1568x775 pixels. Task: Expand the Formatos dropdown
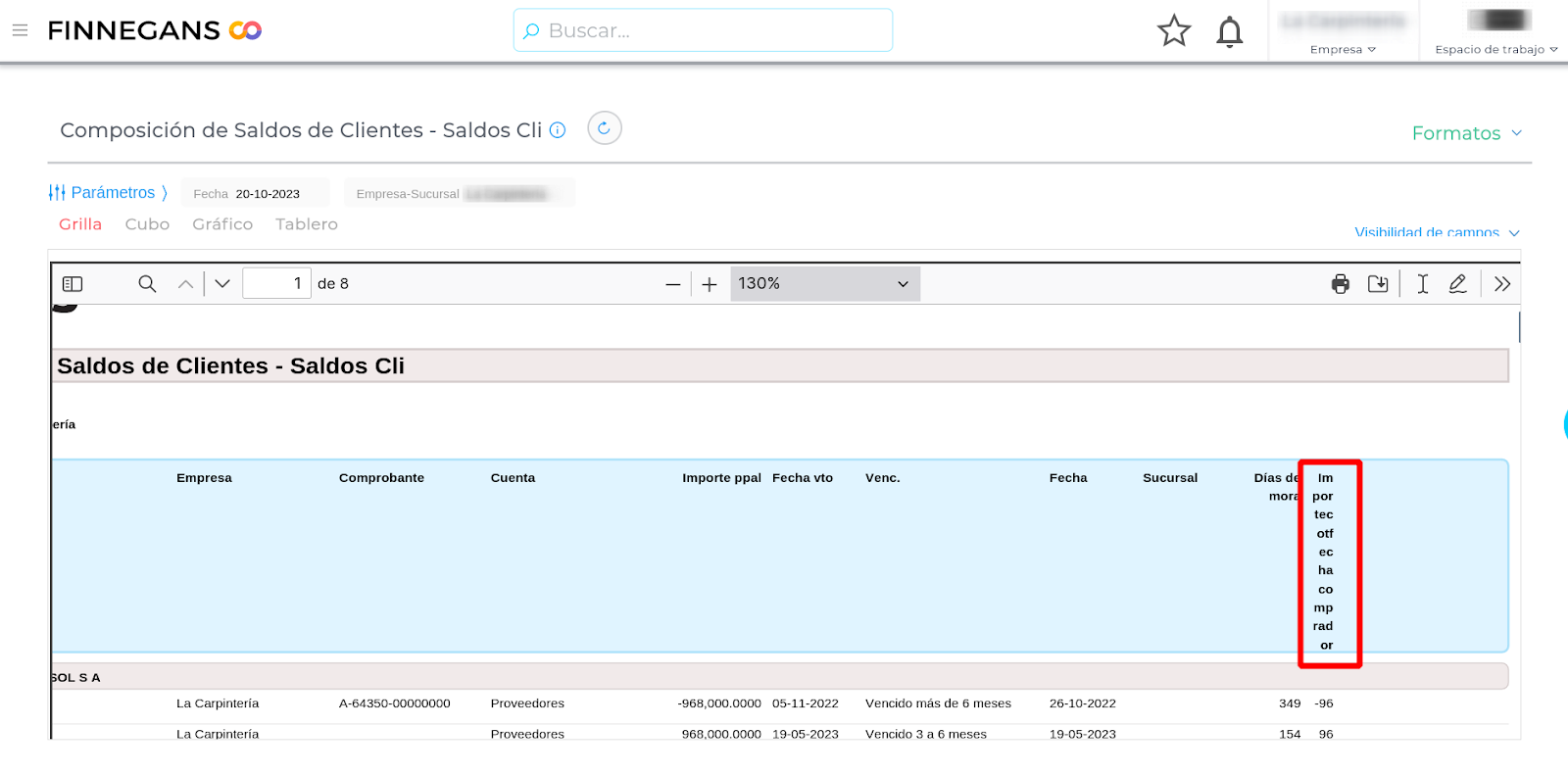pyautogui.click(x=1466, y=133)
